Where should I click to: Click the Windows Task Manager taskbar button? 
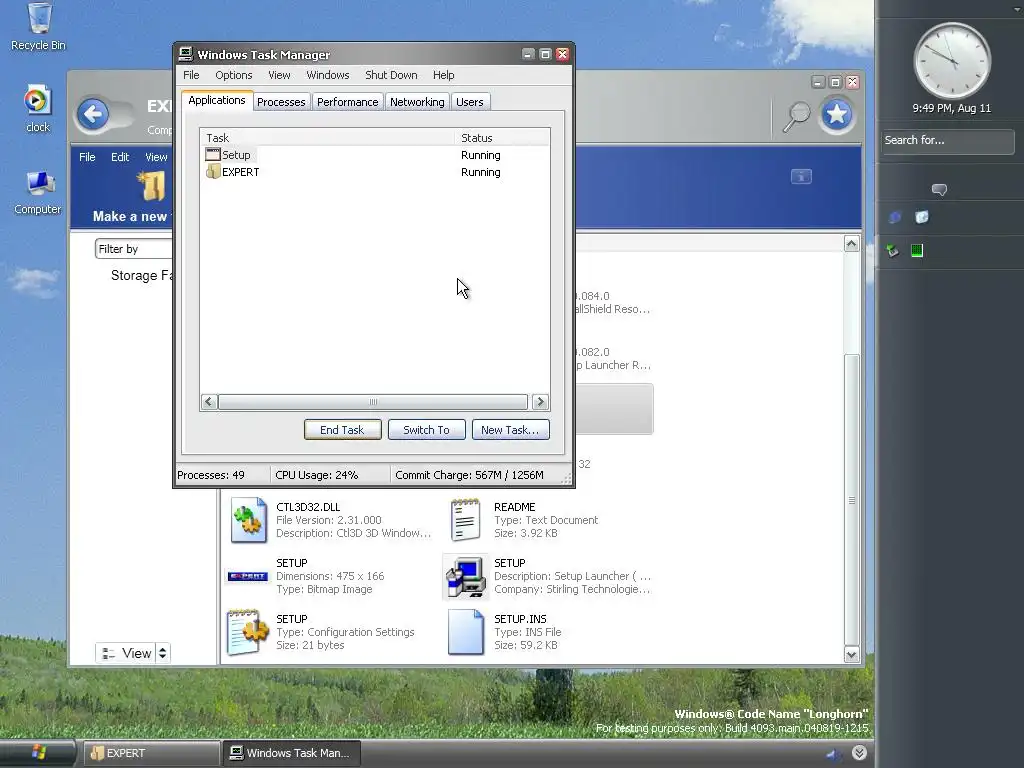[291, 753]
